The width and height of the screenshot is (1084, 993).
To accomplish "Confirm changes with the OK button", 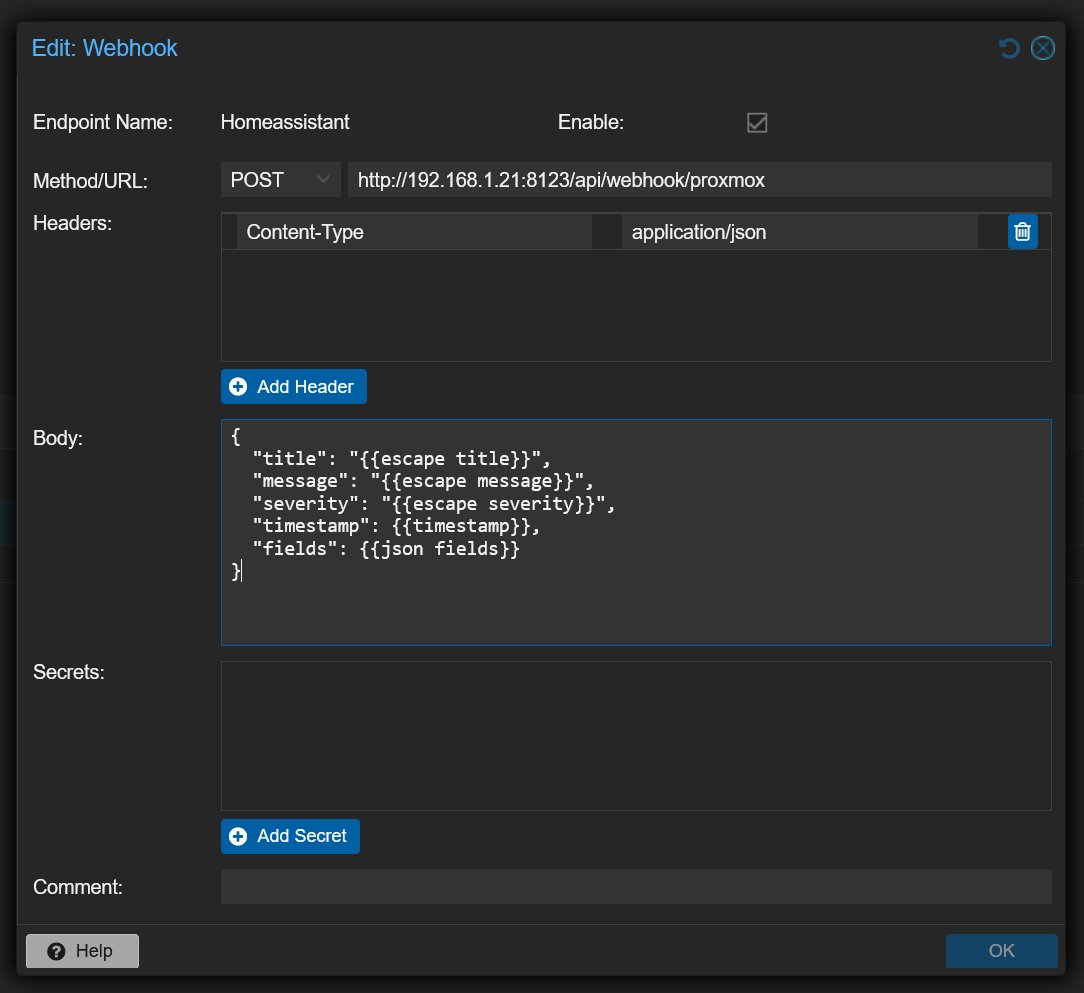I will [x=1001, y=951].
